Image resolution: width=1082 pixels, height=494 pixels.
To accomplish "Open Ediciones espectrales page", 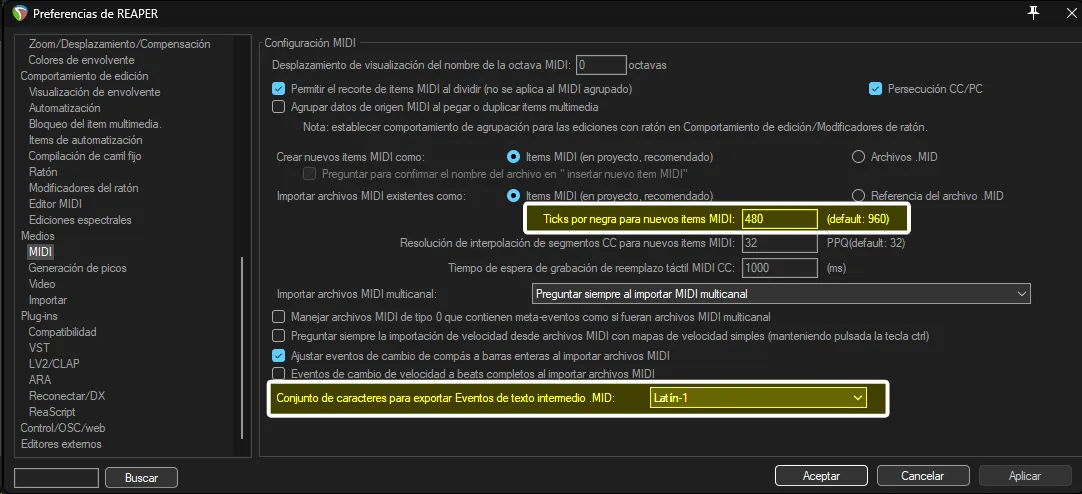I will tap(80, 220).
